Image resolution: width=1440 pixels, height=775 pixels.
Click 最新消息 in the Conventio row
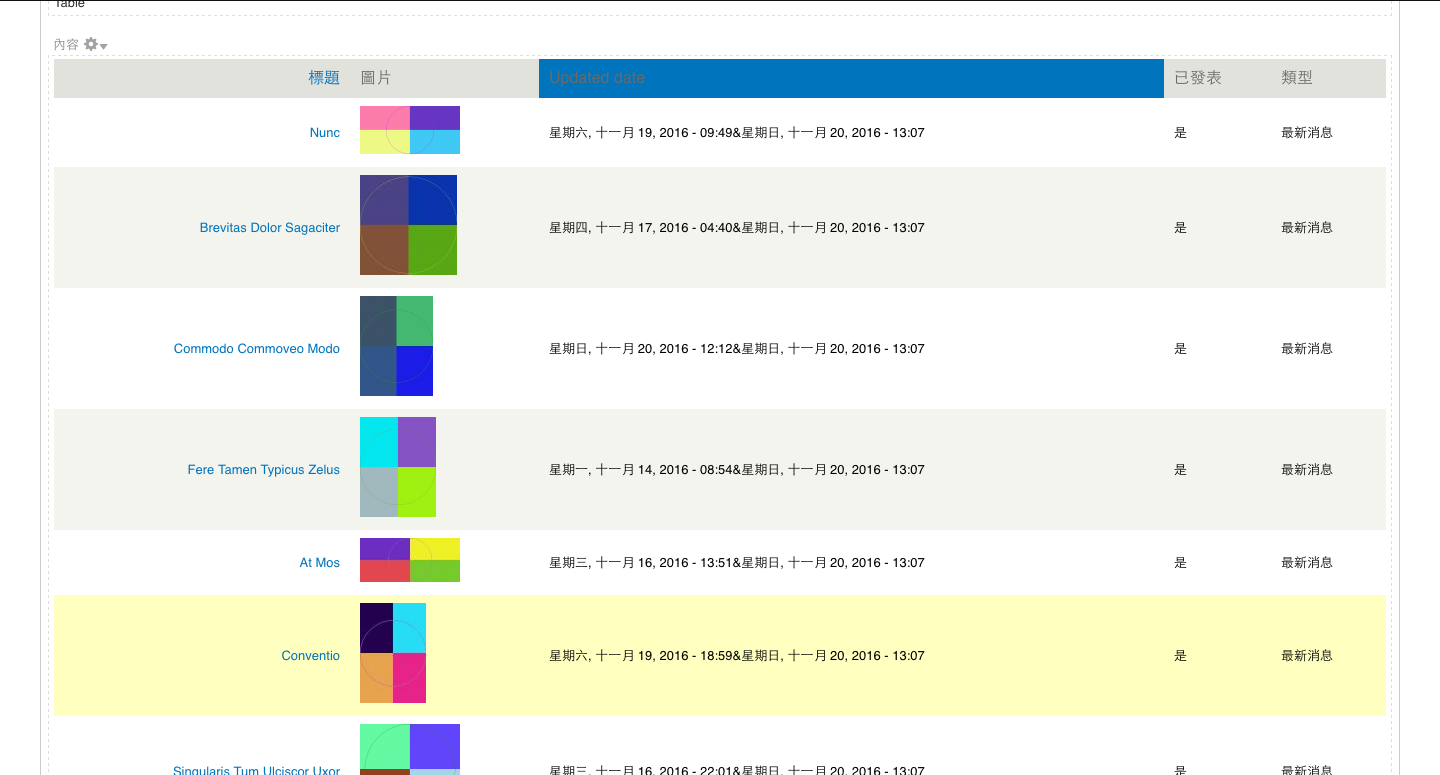coord(1307,656)
